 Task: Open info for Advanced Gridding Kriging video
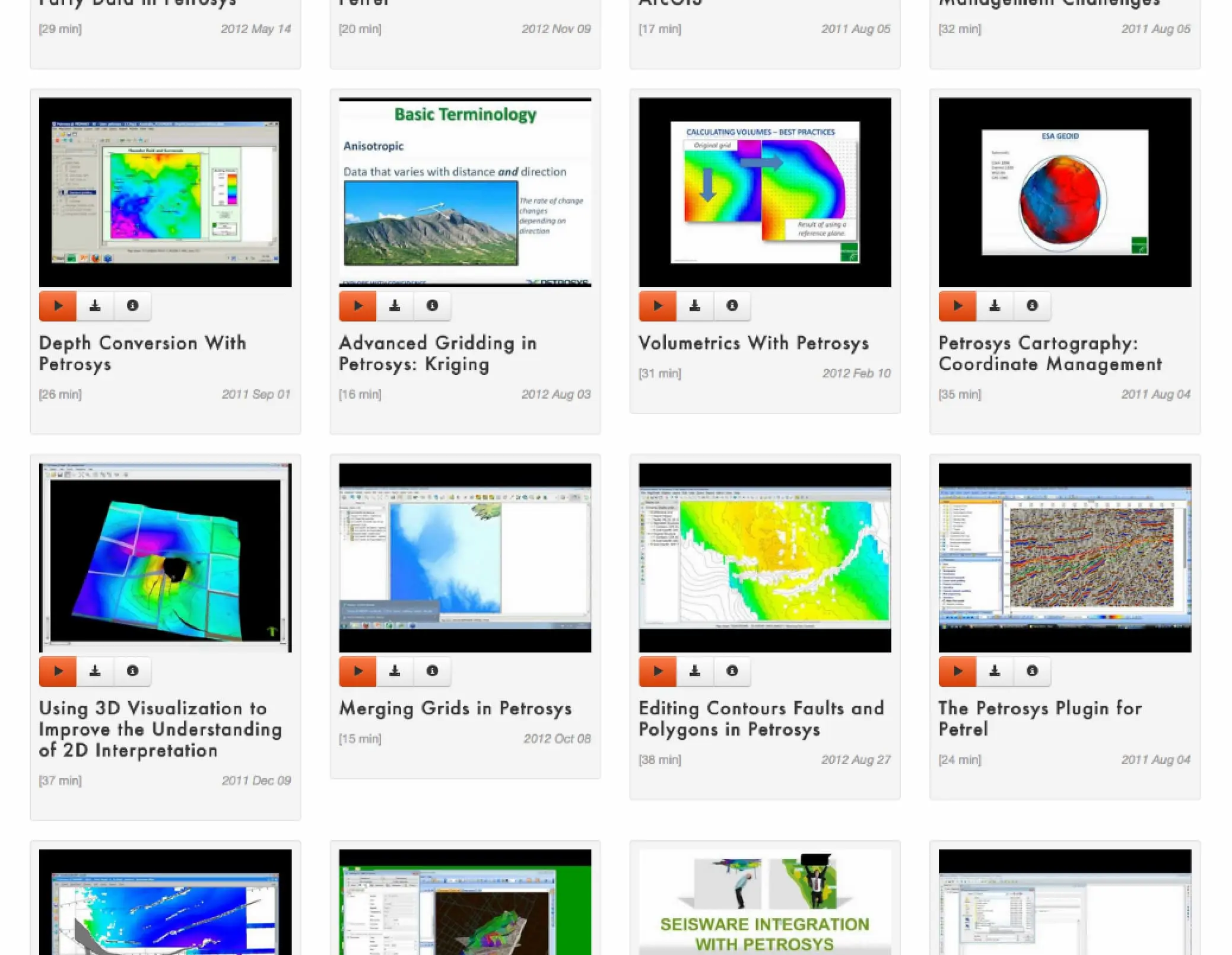tap(432, 306)
